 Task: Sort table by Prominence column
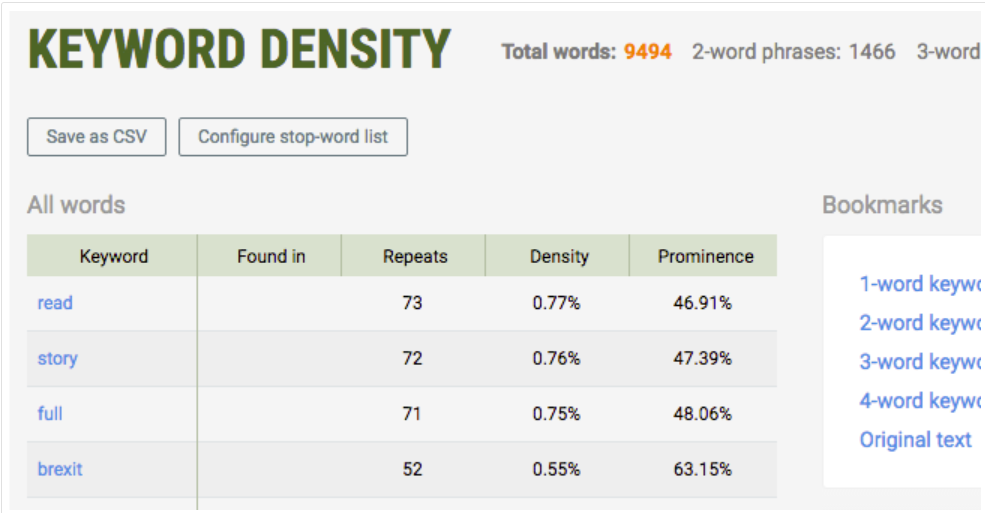(705, 257)
